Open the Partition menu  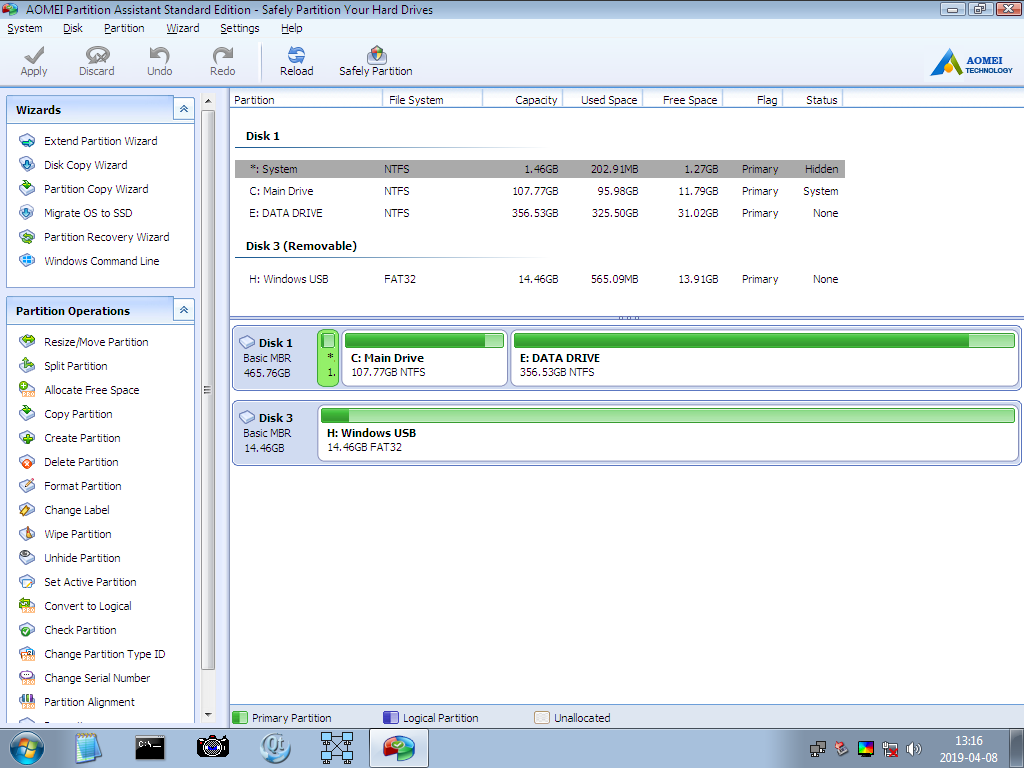(x=124, y=28)
